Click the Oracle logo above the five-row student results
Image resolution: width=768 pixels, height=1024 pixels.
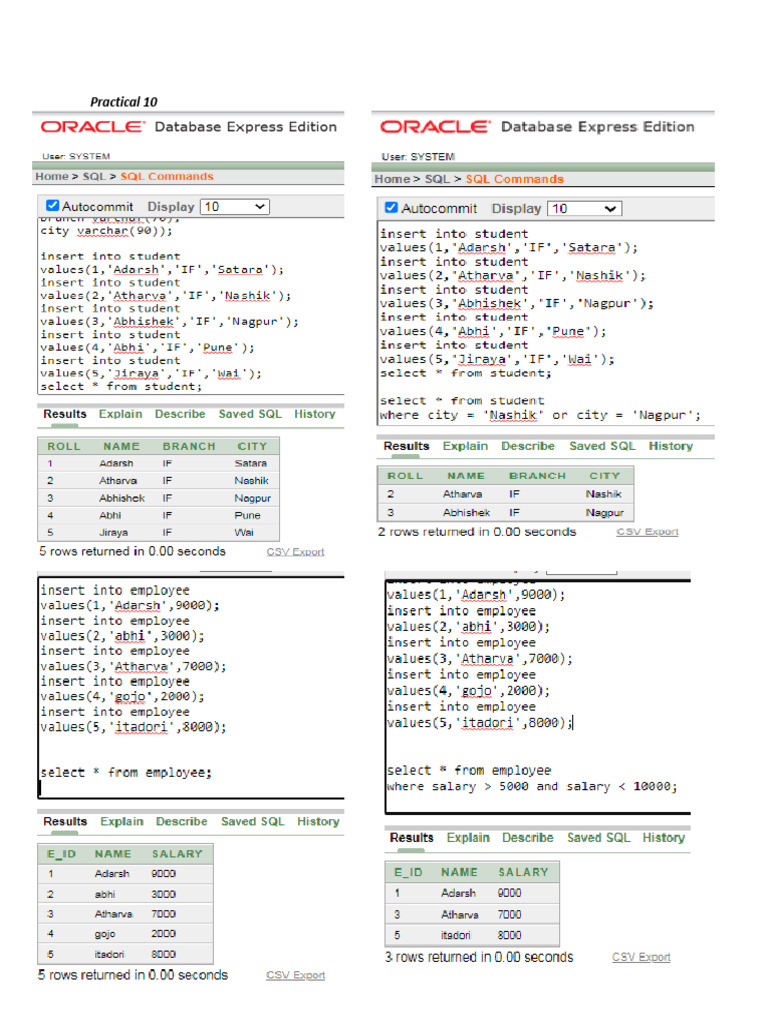(93, 127)
